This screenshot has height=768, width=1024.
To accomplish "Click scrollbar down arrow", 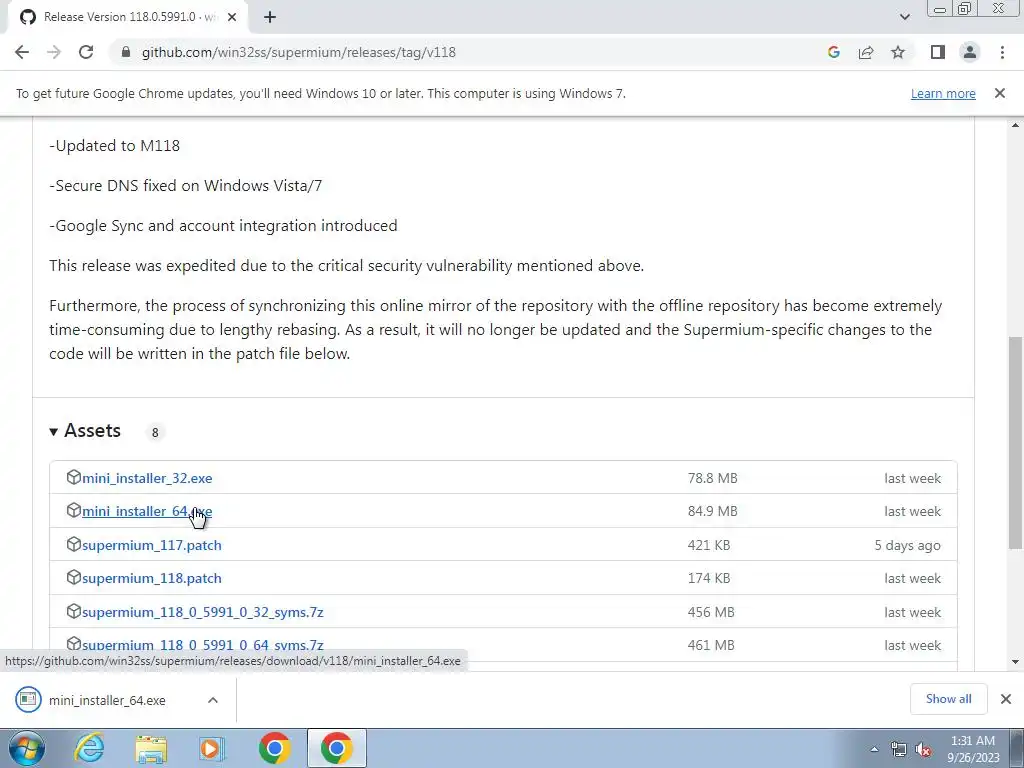I will [x=1016, y=661].
